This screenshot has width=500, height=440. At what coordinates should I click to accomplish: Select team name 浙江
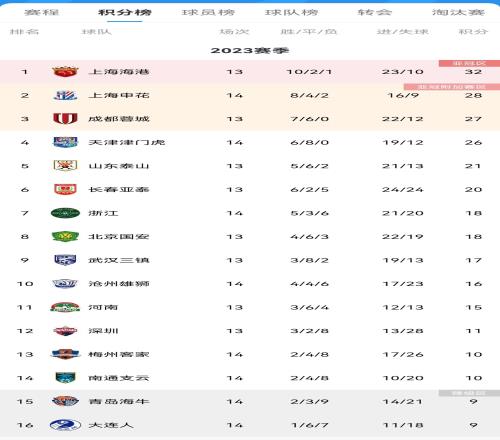click(x=103, y=213)
